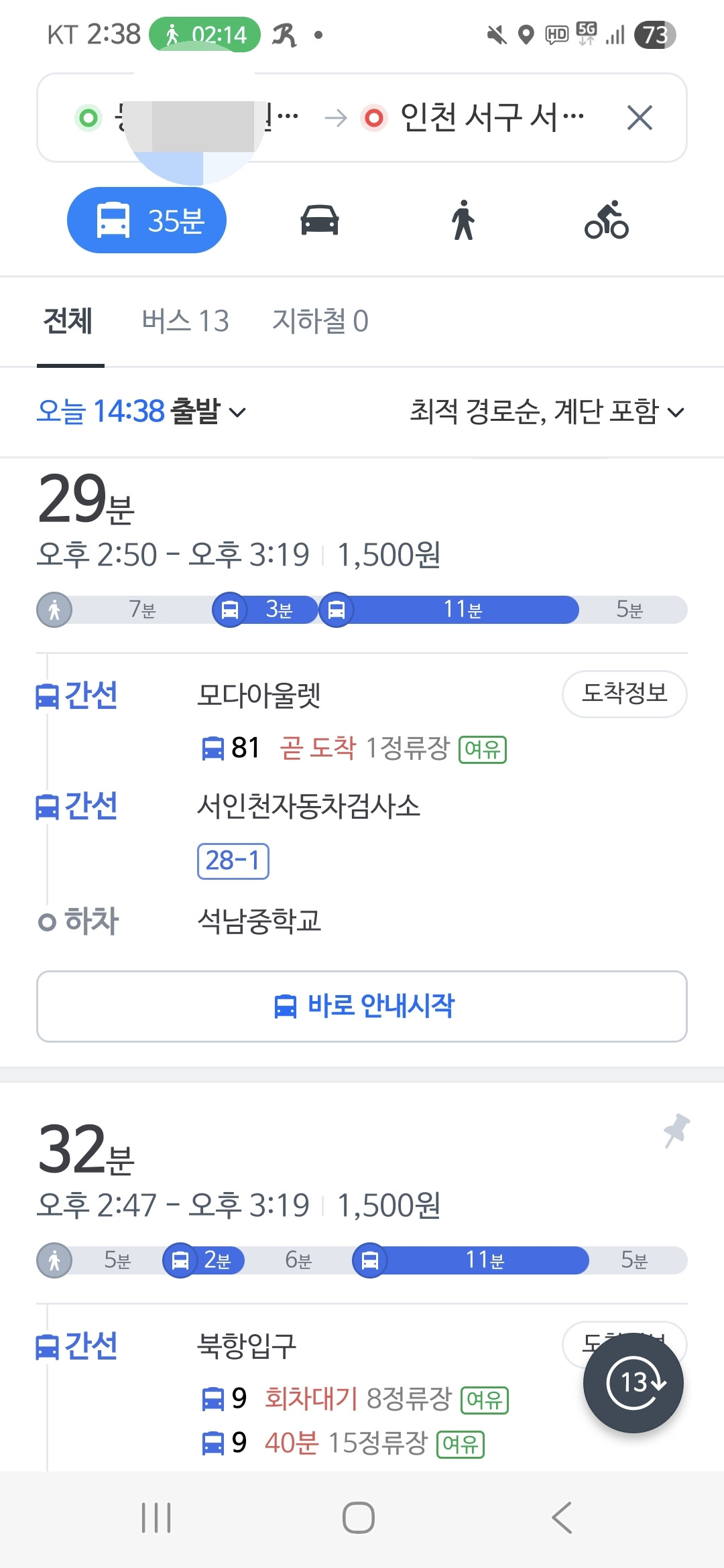The width and height of the screenshot is (724, 1568).
Task: Tap the 13-second refresh floating button
Action: click(x=633, y=1382)
